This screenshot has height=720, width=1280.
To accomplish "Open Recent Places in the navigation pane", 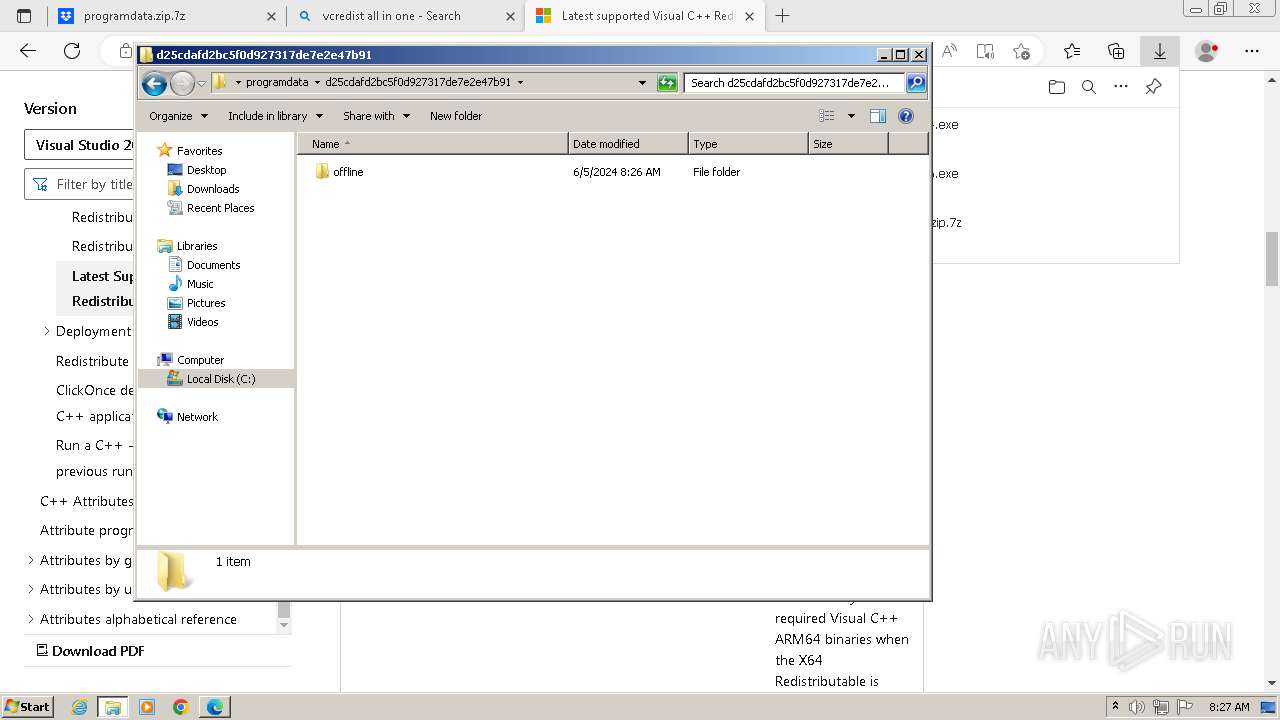I will [x=220, y=208].
